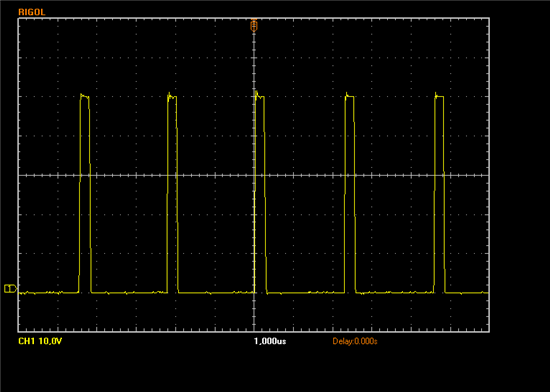Click the Delay:0.000s readout

point(355,341)
